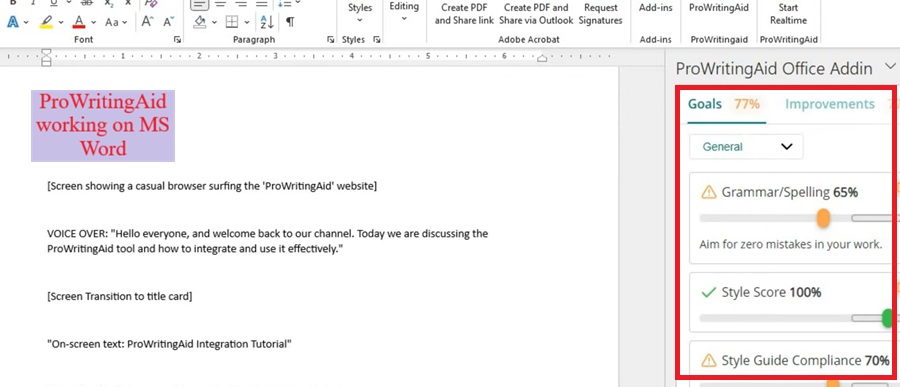The width and height of the screenshot is (900, 387).
Task: Expand the shading color dropdown arrow
Action: [214, 23]
